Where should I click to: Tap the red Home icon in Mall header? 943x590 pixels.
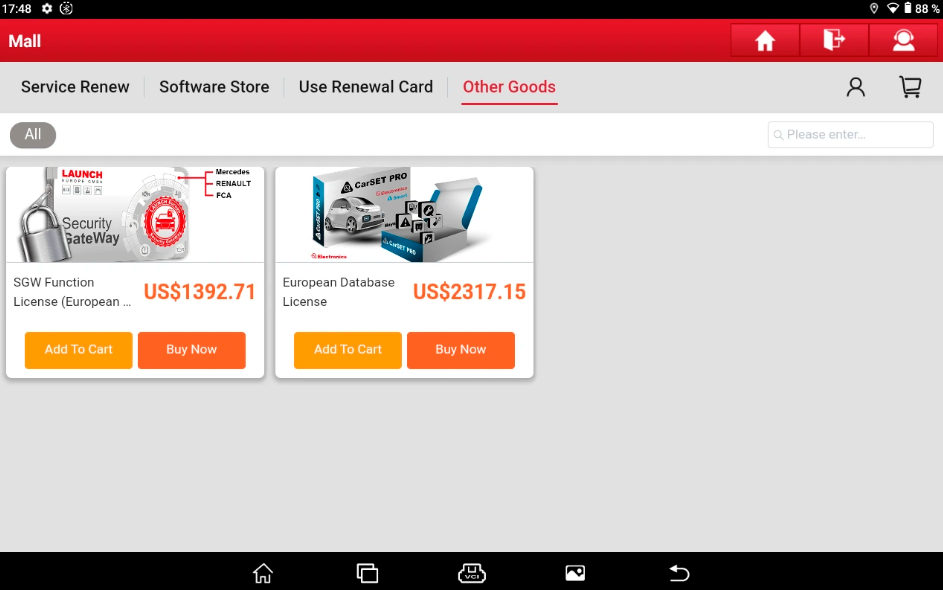coord(765,41)
